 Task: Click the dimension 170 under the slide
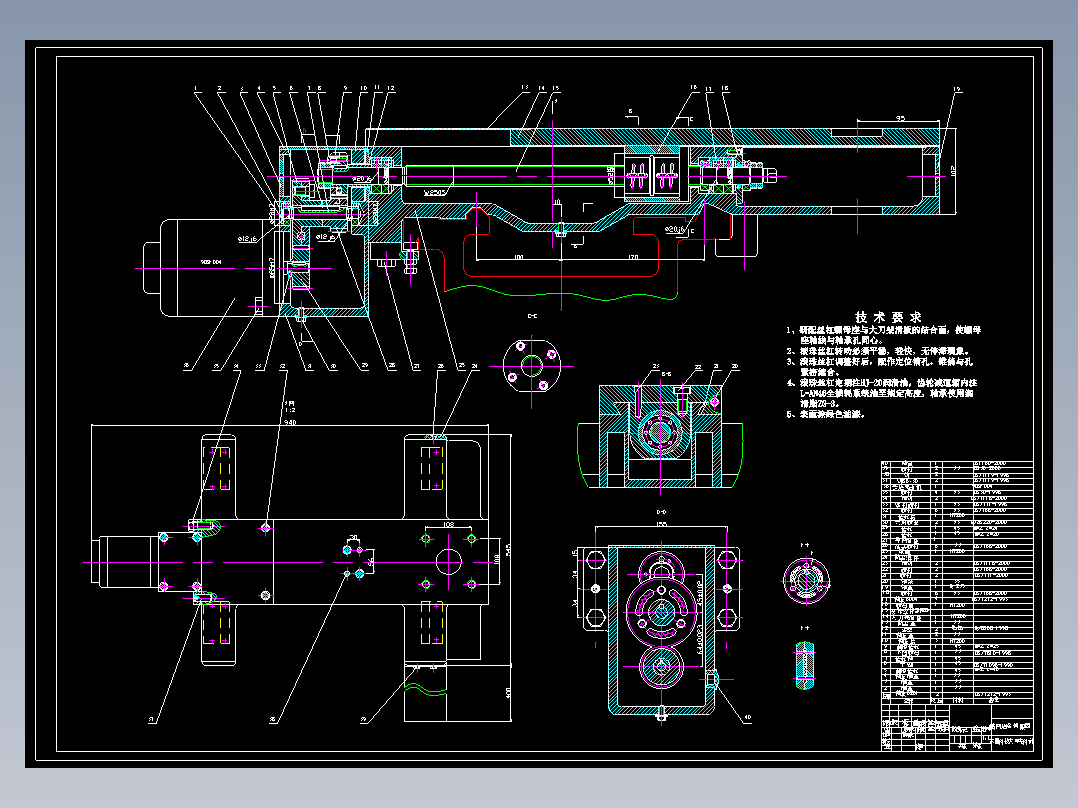[x=633, y=257]
